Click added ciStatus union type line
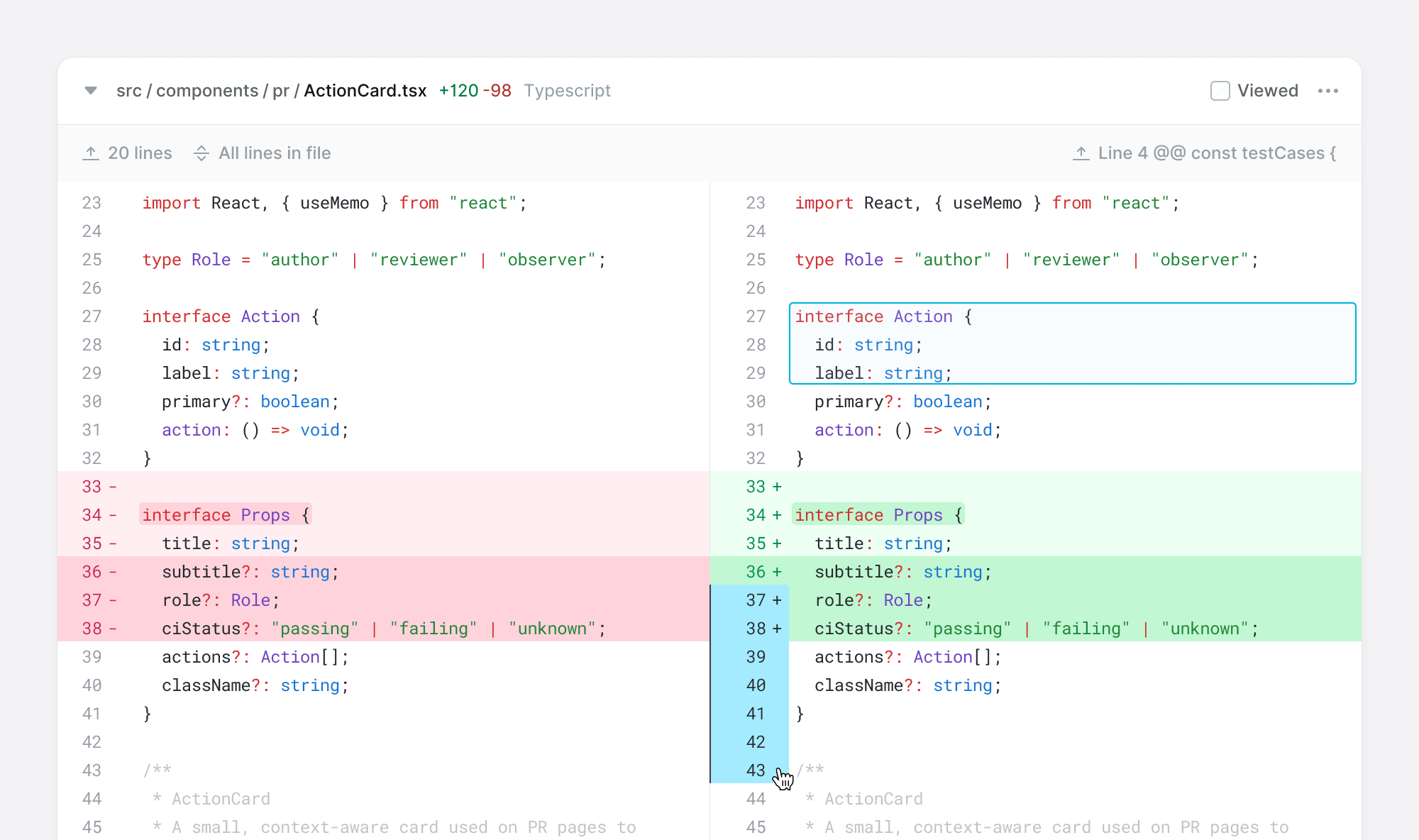The image size is (1419, 840). tap(1037, 629)
